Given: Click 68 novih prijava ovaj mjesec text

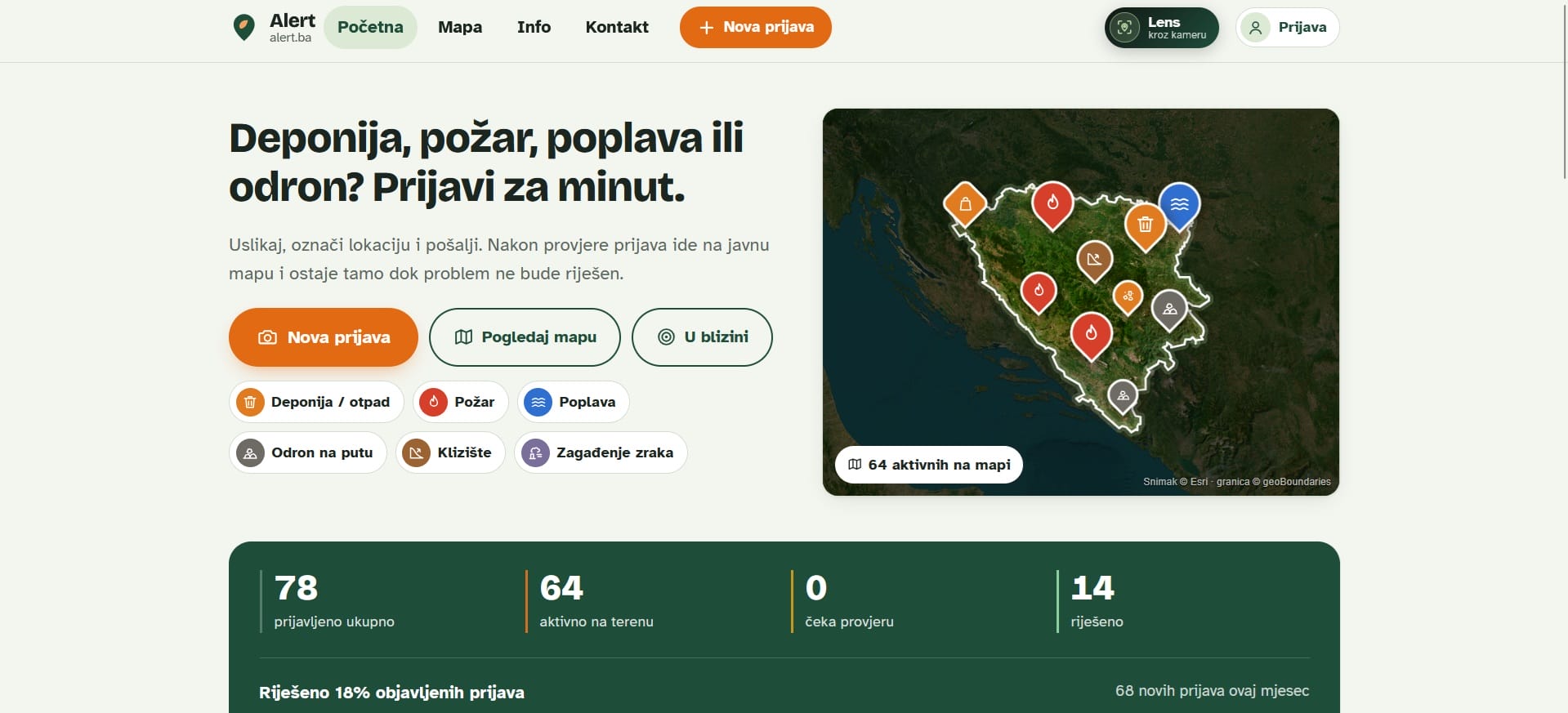Looking at the screenshot, I should (x=1212, y=691).
